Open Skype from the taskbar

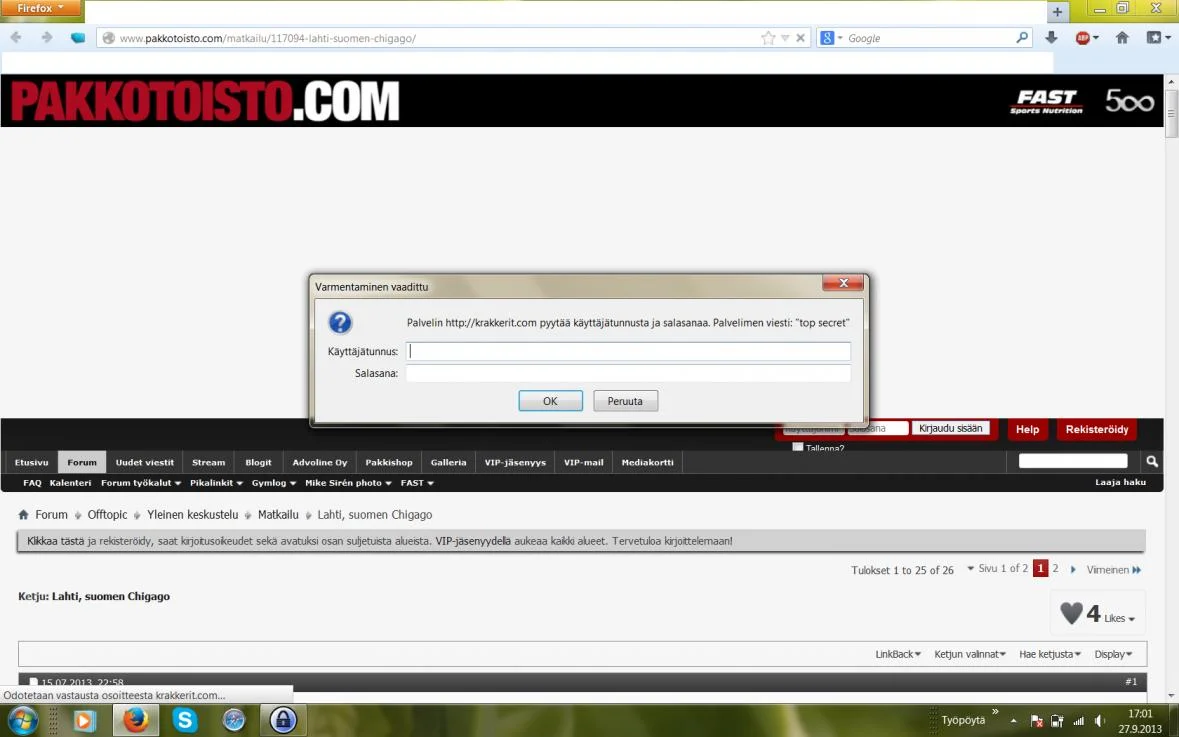pos(185,719)
